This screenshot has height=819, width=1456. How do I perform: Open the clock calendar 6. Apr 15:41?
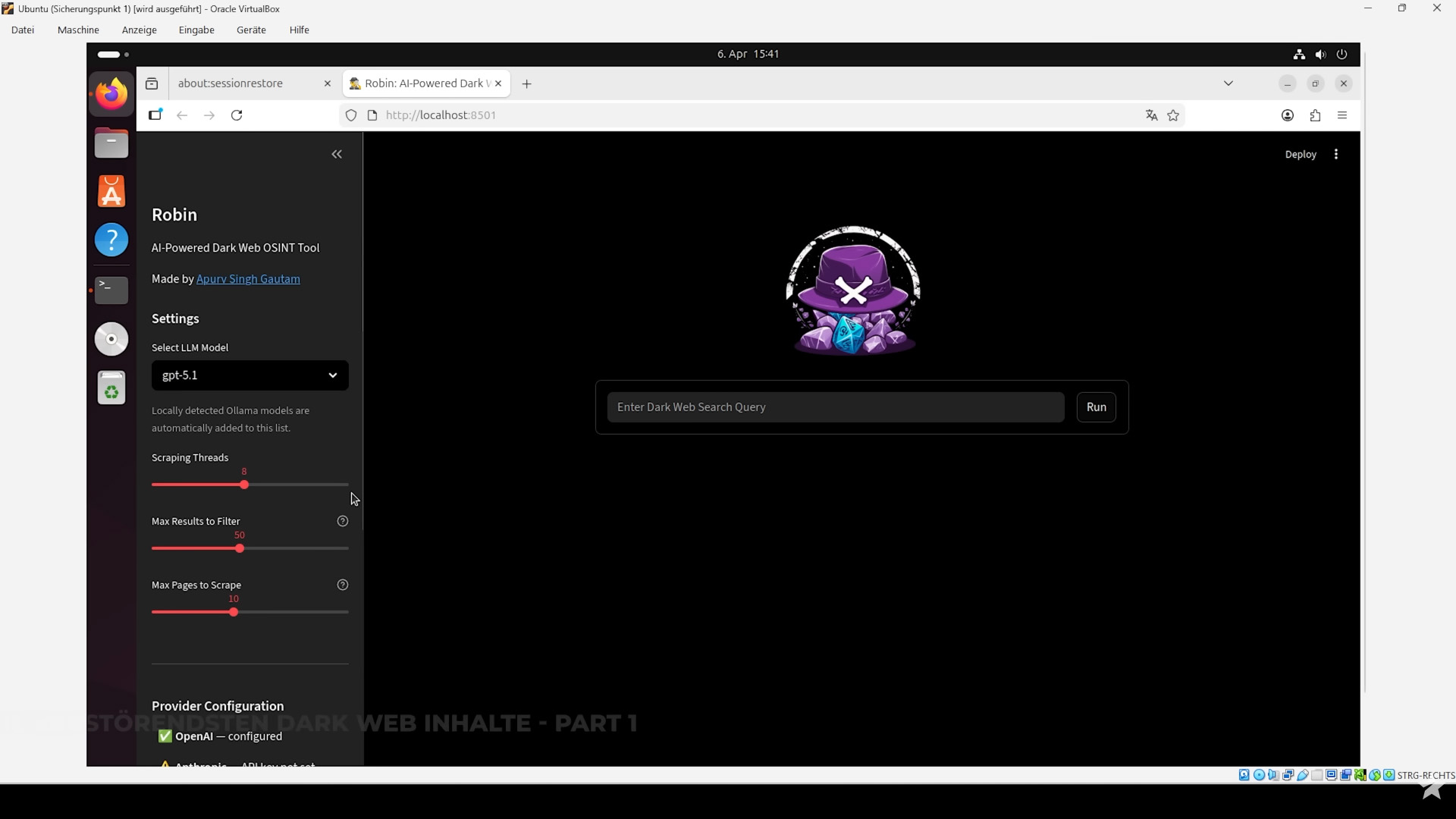click(x=748, y=54)
